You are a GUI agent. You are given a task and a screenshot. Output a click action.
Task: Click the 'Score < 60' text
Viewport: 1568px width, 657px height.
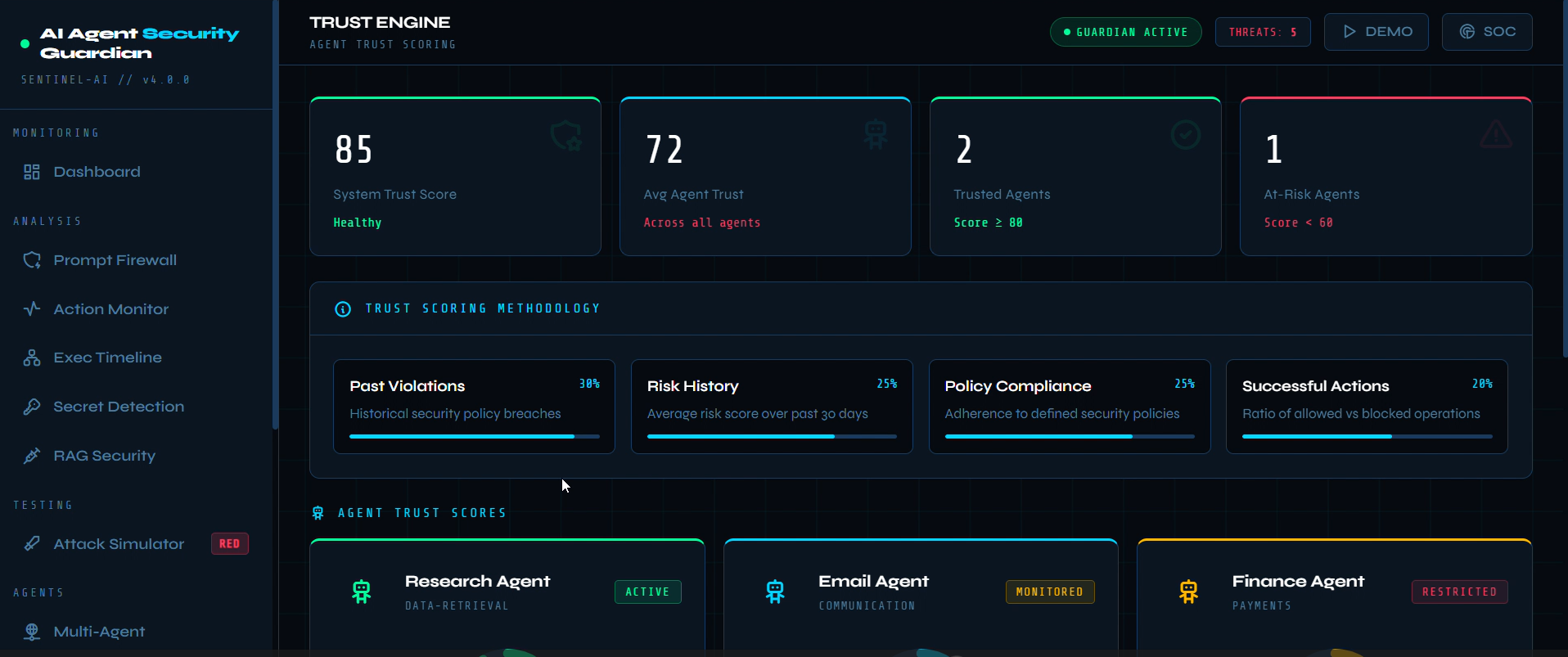pos(1299,223)
